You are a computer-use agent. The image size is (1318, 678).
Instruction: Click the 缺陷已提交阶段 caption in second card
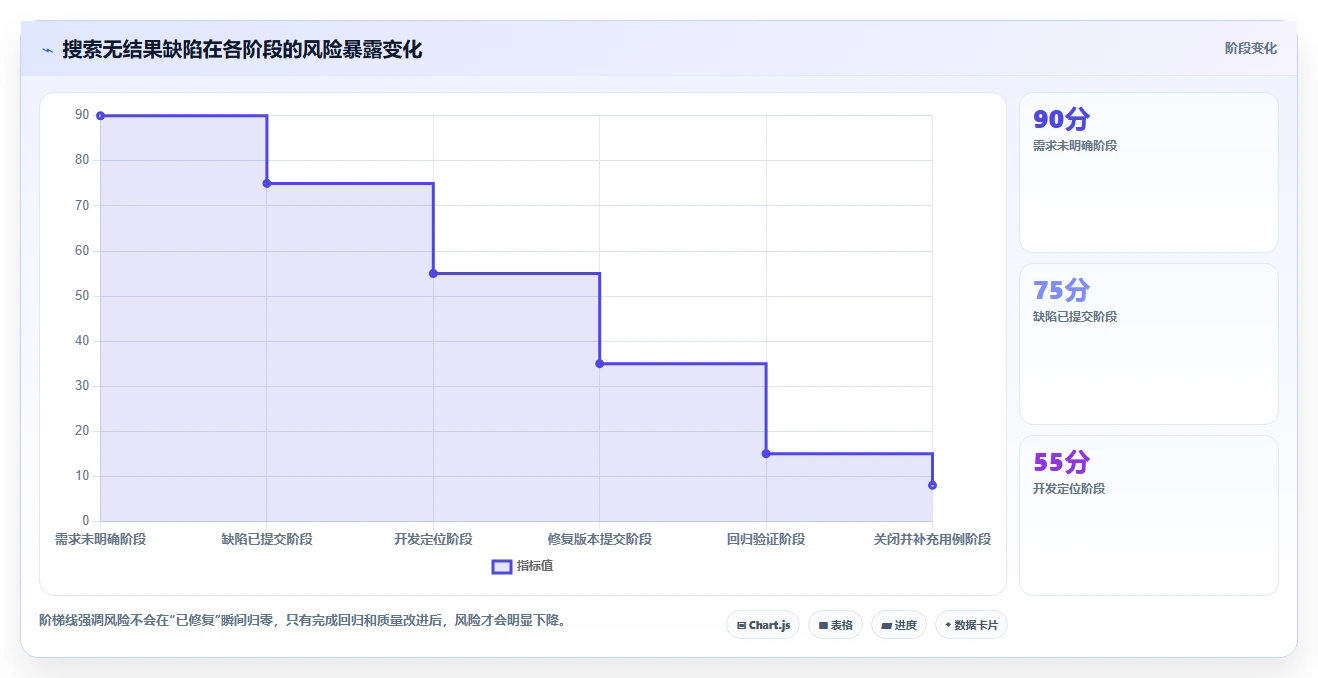tap(1075, 316)
